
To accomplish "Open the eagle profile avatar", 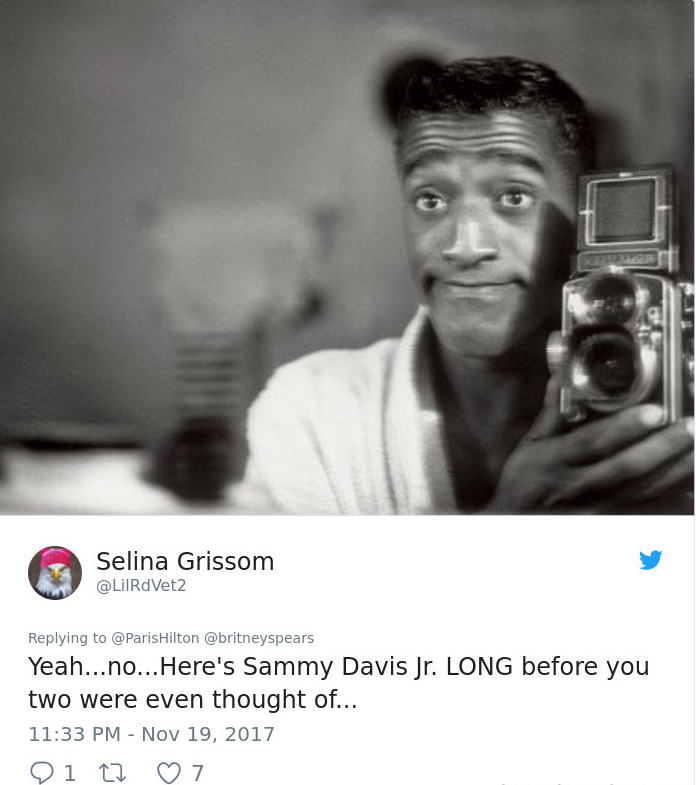I will tap(55, 573).
